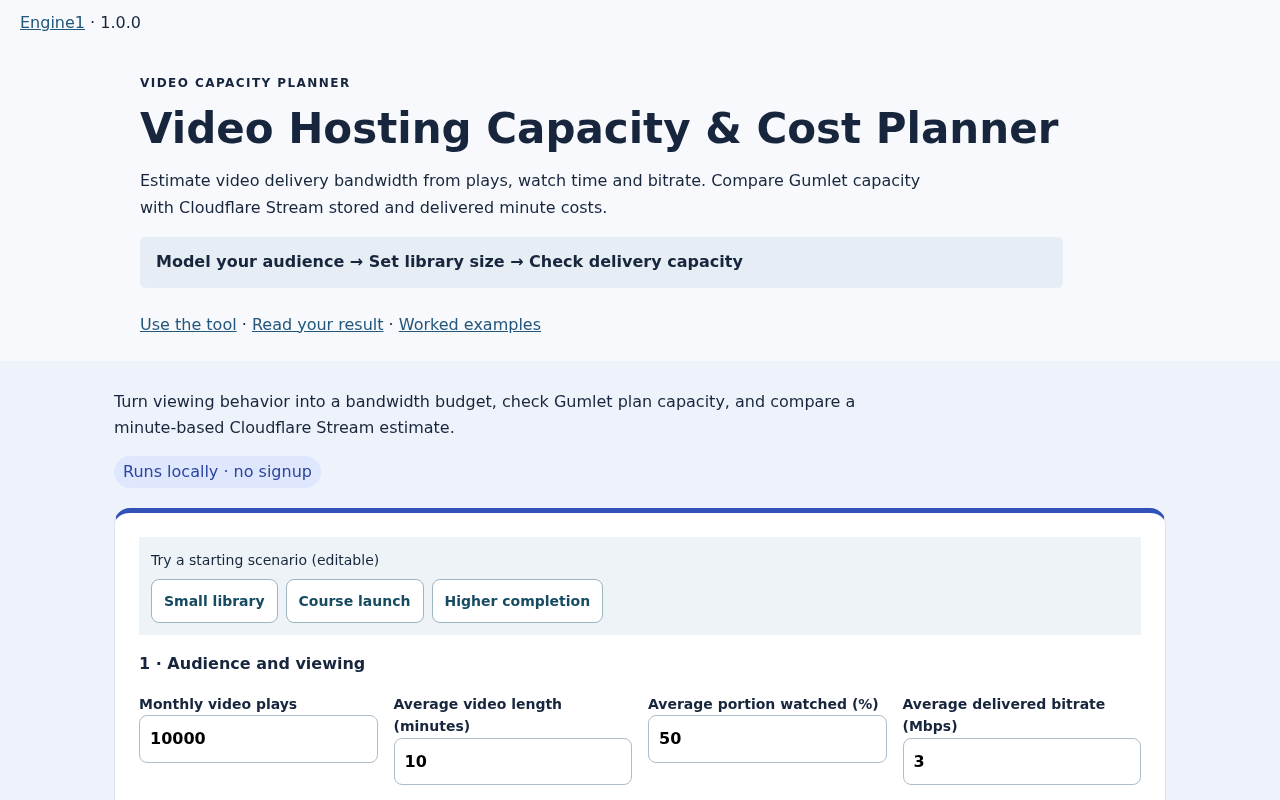The height and width of the screenshot is (800, 1280).
Task: Follow the 'Use the tool' link
Action: point(188,324)
